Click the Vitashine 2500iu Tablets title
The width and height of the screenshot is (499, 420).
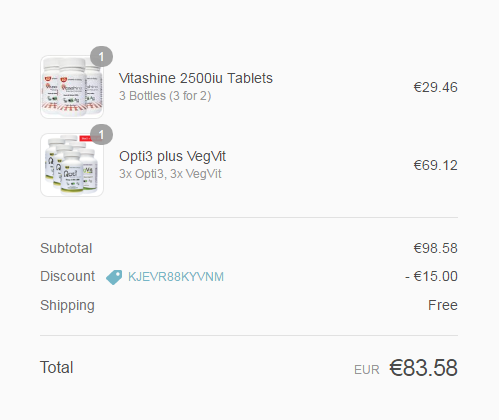point(196,78)
